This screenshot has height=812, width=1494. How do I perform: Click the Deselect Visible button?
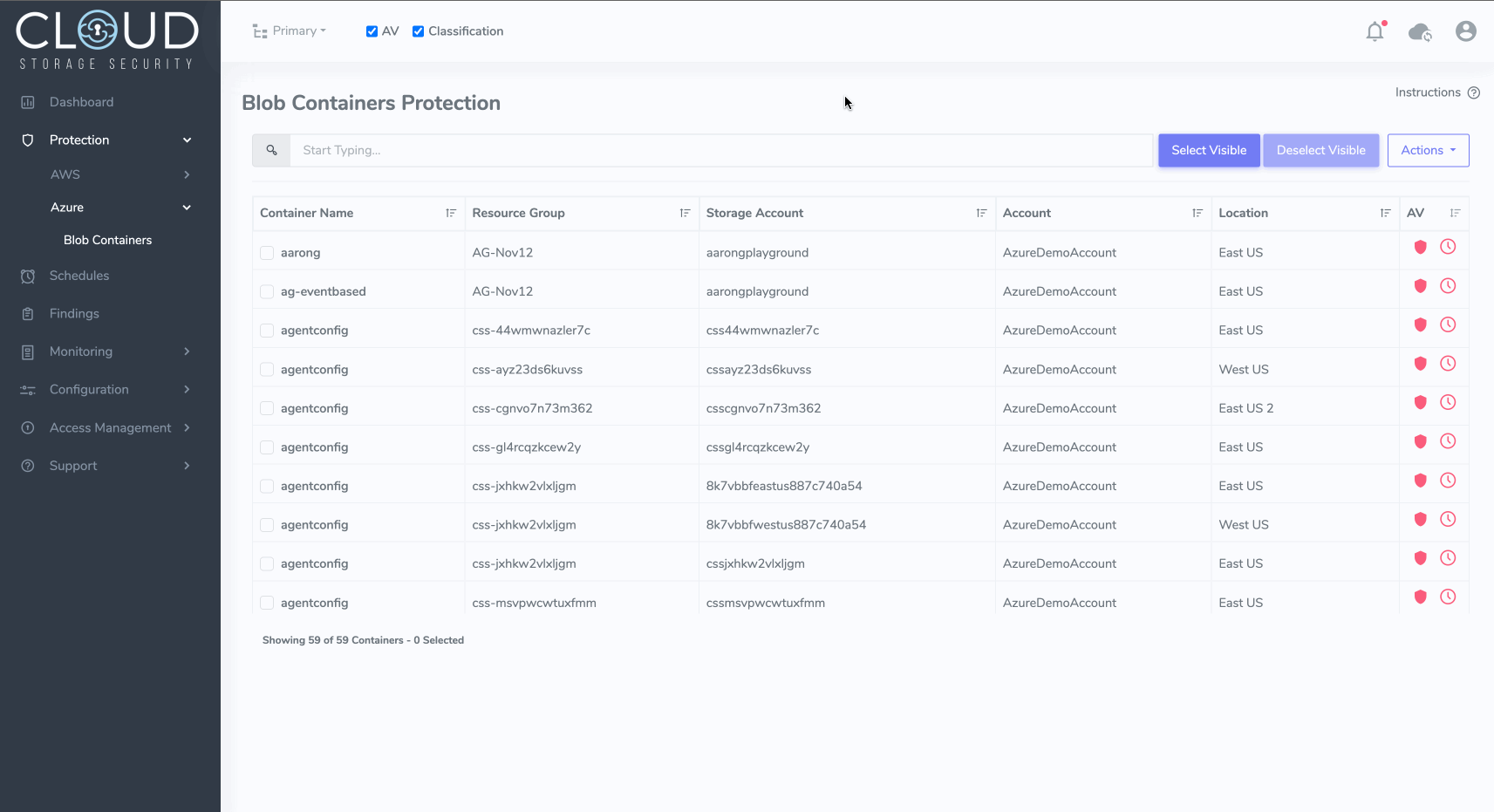[x=1320, y=150]
